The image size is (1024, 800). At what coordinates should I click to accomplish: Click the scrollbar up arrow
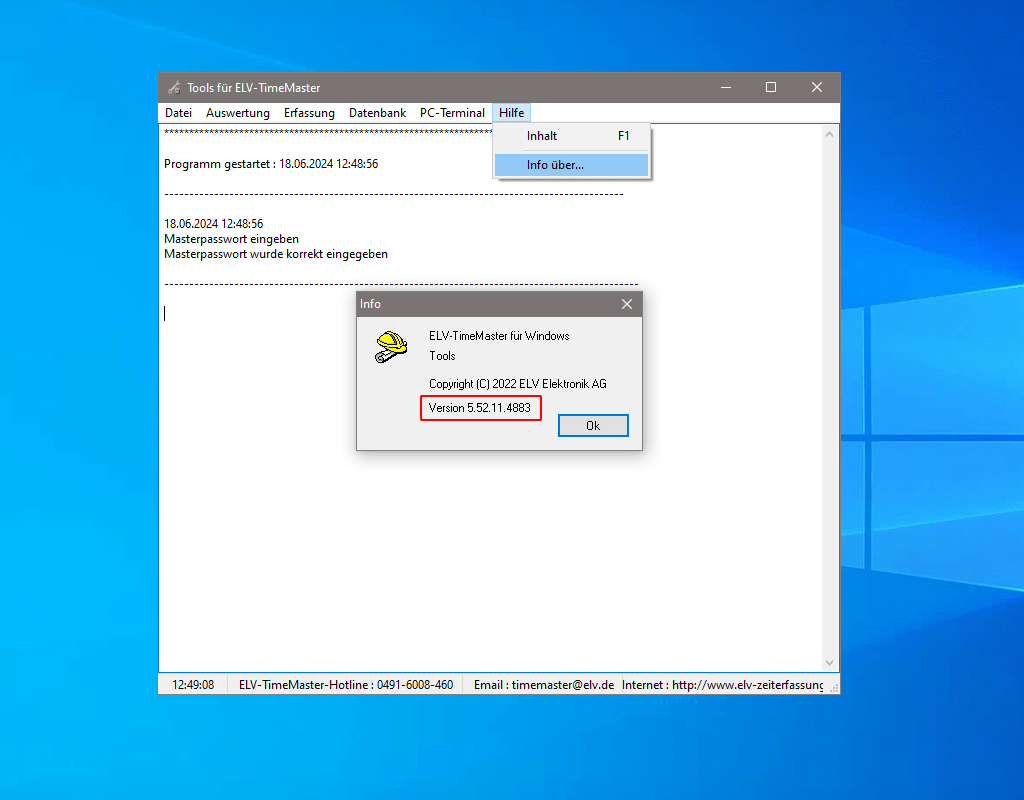click(829, 133)
